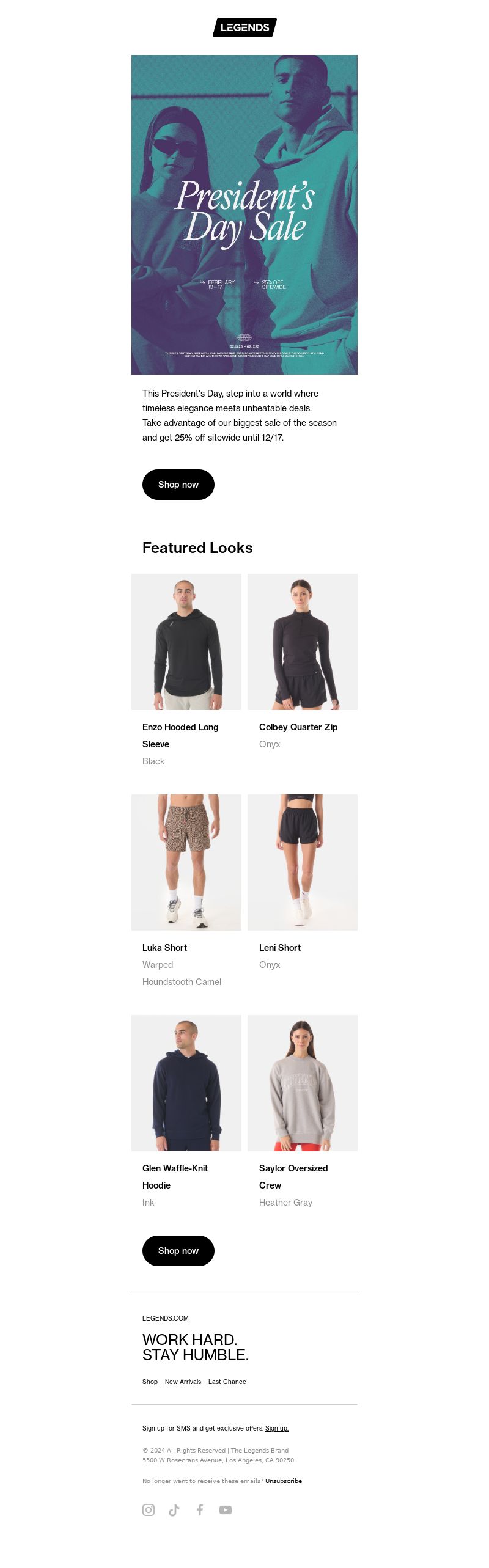The image size is (489, 1568).
Task: Select the Shop footer menu link
Action: (x=150, y=1382)
